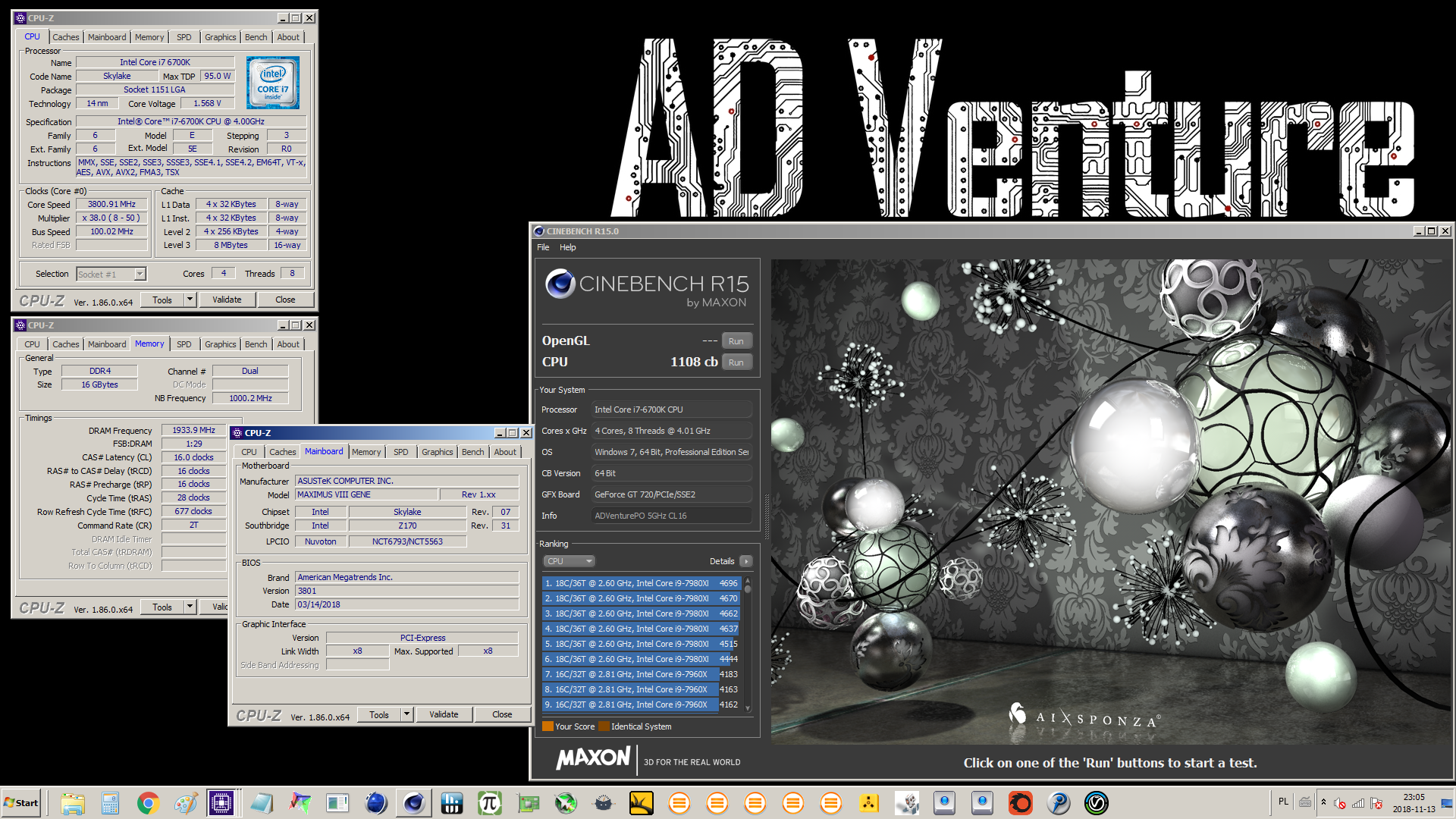The image size is (1456, 819).
Task: Open SPD tab in CPU-Z CPU window
Action: click(184, 37)
